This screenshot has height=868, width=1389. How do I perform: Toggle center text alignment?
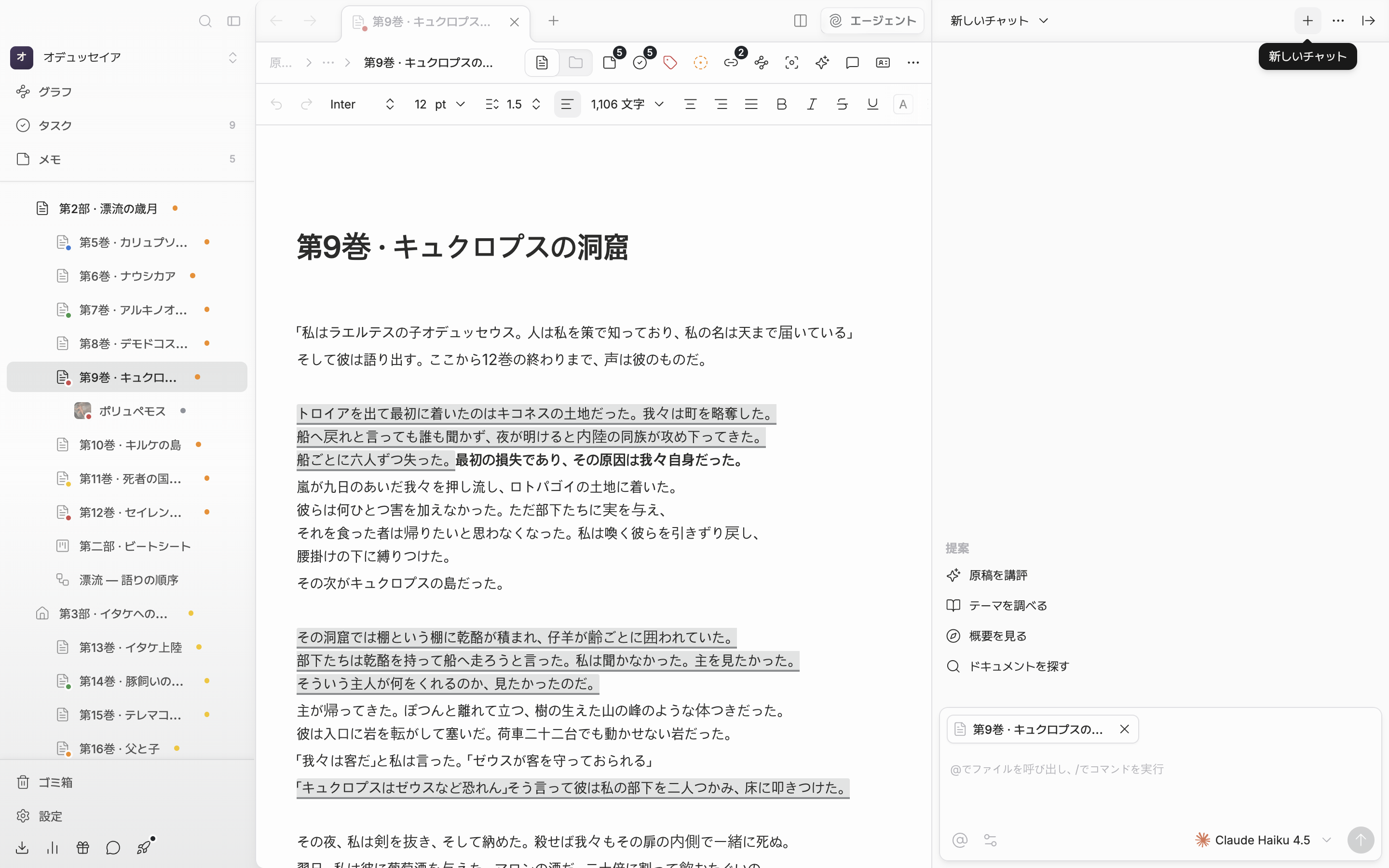point(691,105)
